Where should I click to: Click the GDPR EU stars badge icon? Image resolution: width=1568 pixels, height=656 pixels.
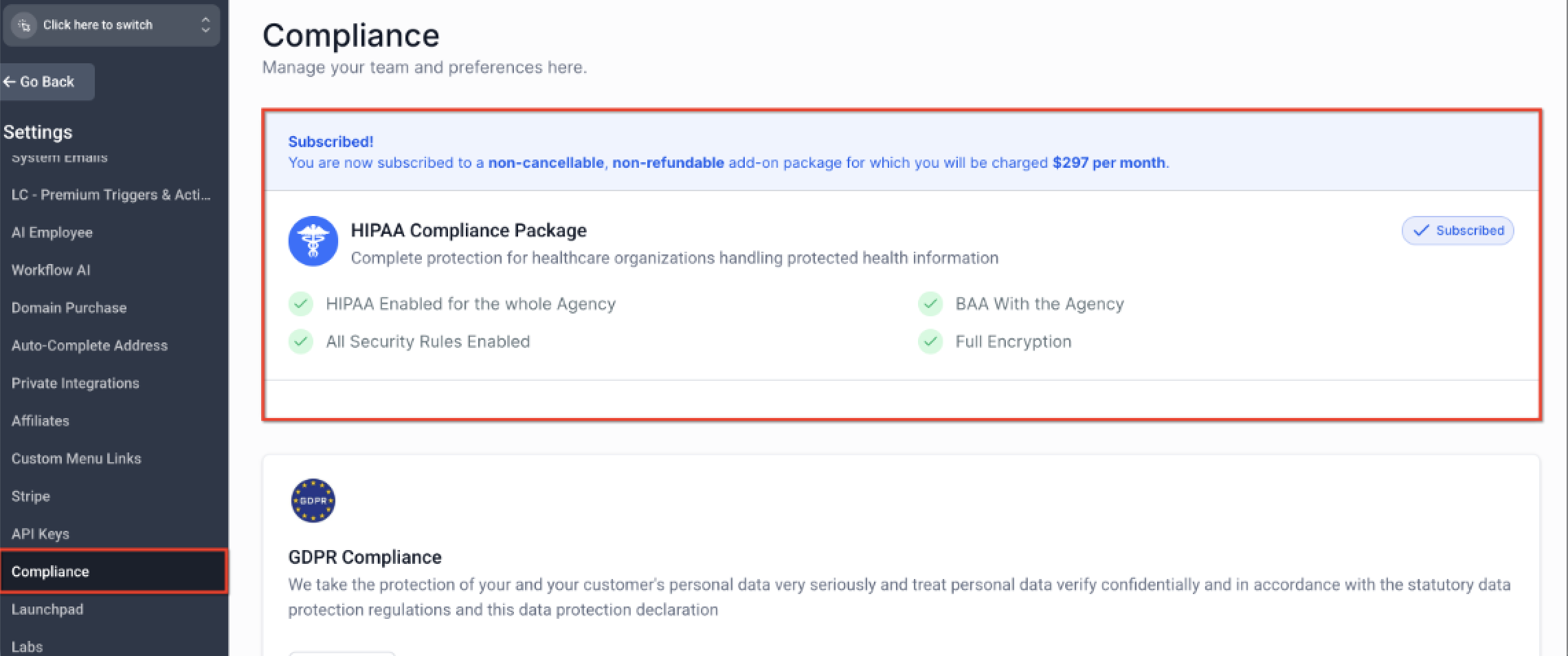[313, 501]
